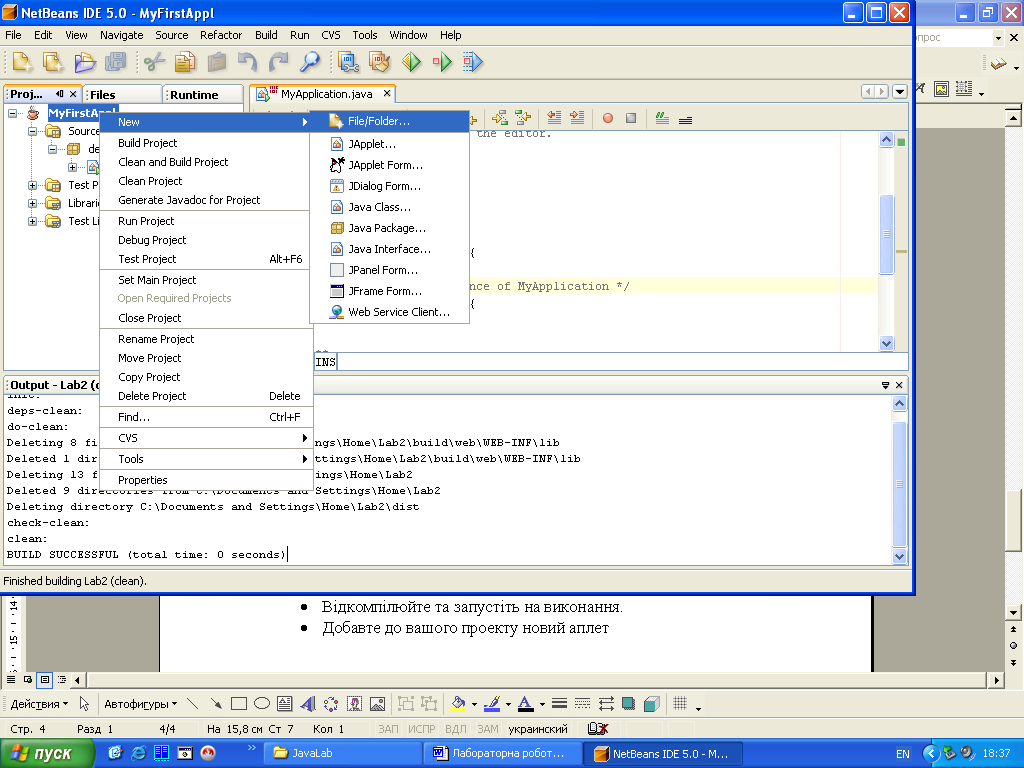Image resolution: width=1024 pixels, height=768 pixels.
Task: Click Word Font Color A swatch
Action: (x=526, y=703)
